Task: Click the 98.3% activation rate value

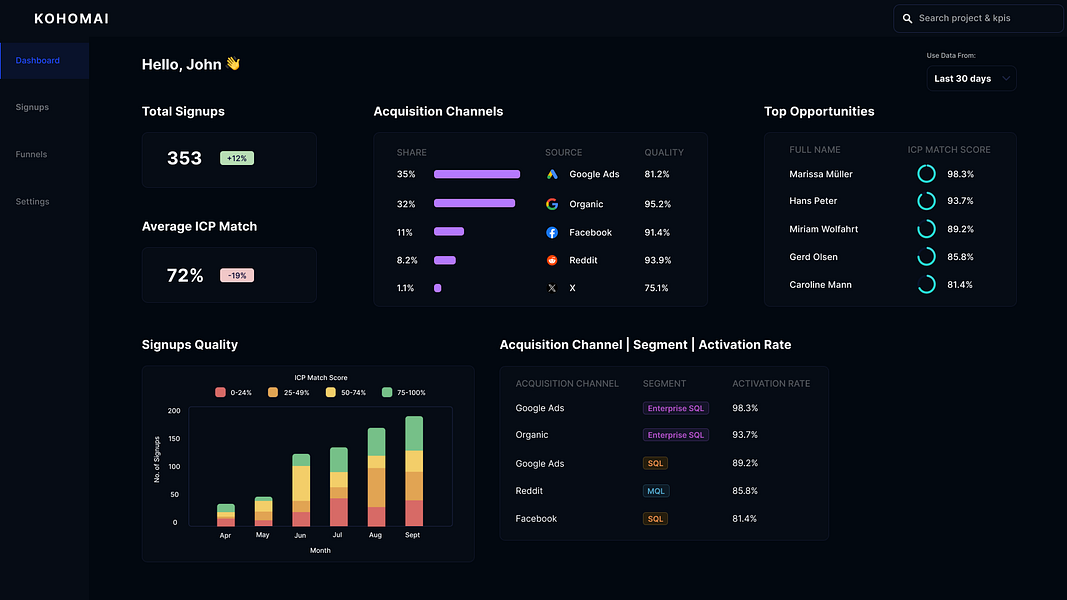Action: [x=745, y=408]
